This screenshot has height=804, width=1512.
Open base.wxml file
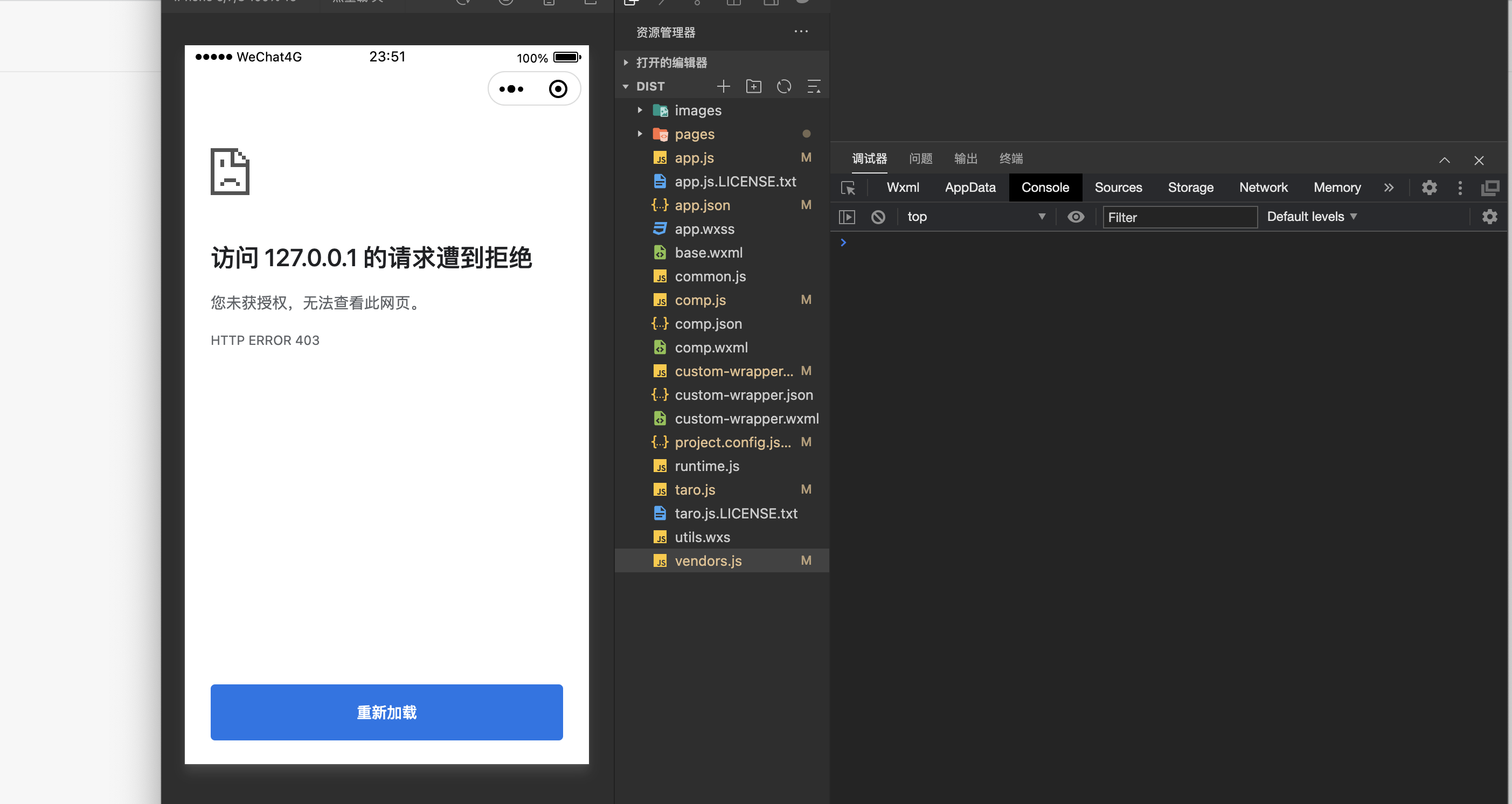tap(722, 252)
